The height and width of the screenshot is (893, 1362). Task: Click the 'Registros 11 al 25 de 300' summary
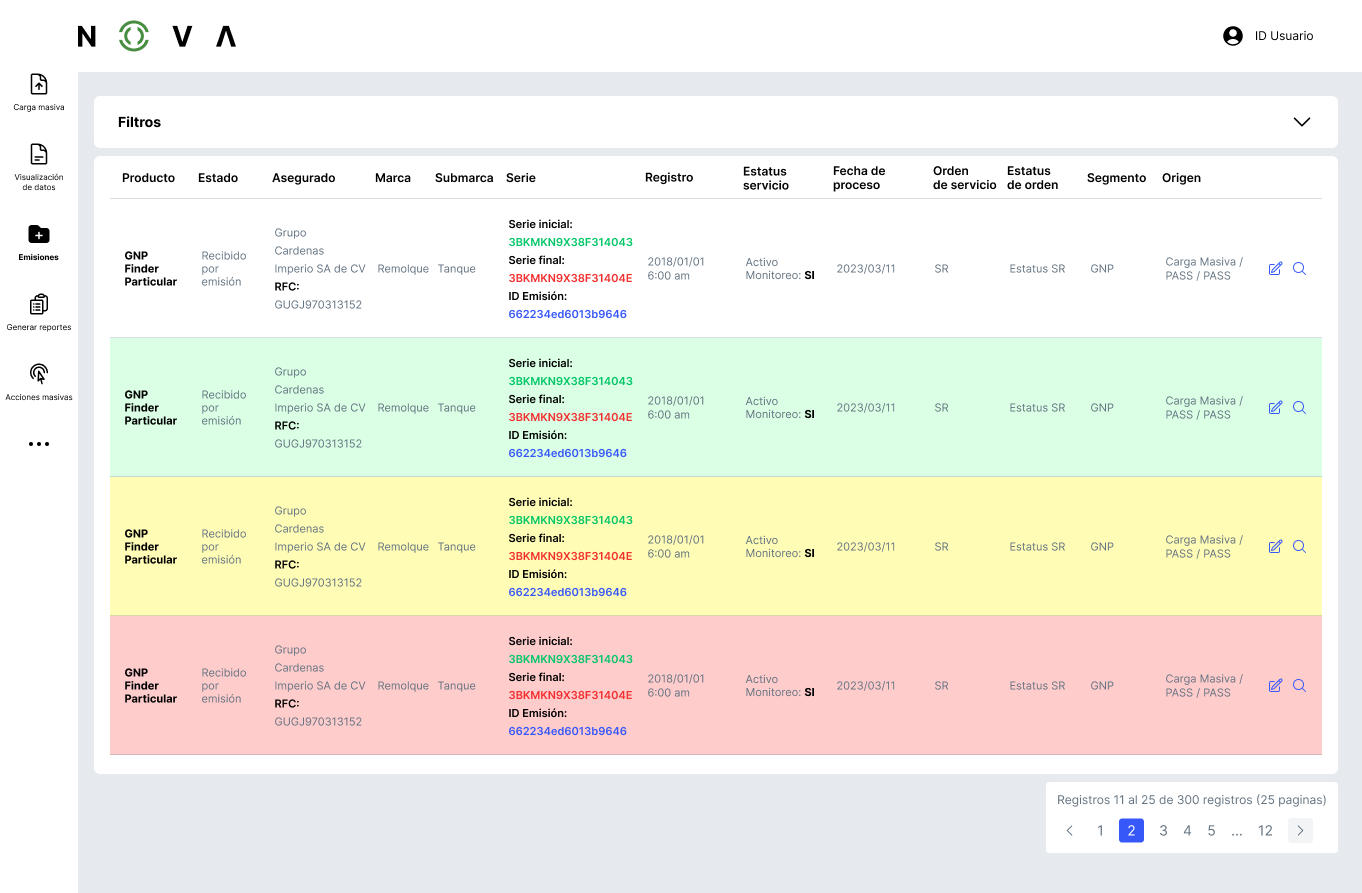point(1192,800)
